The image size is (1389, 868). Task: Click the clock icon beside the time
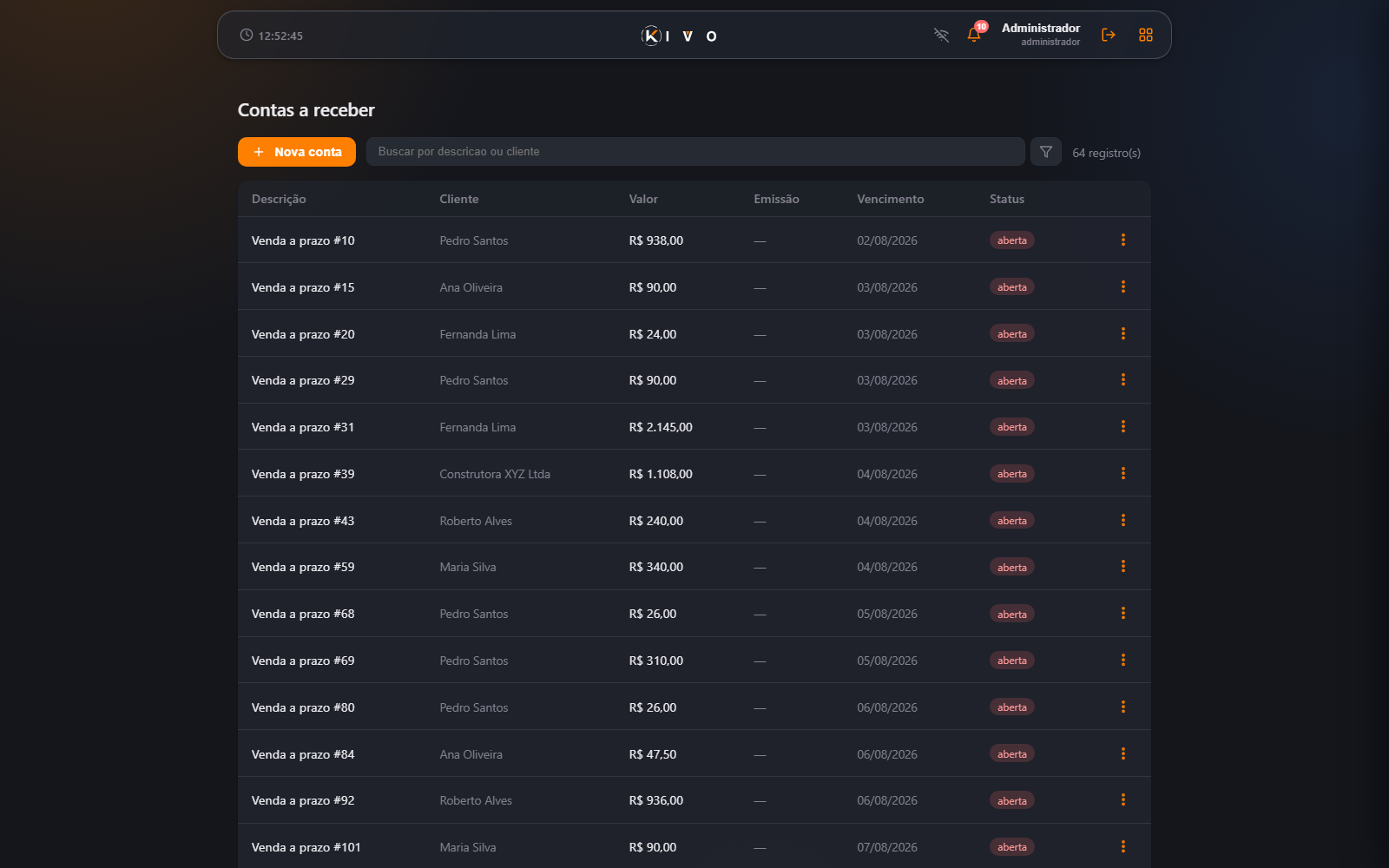[247, 35]
